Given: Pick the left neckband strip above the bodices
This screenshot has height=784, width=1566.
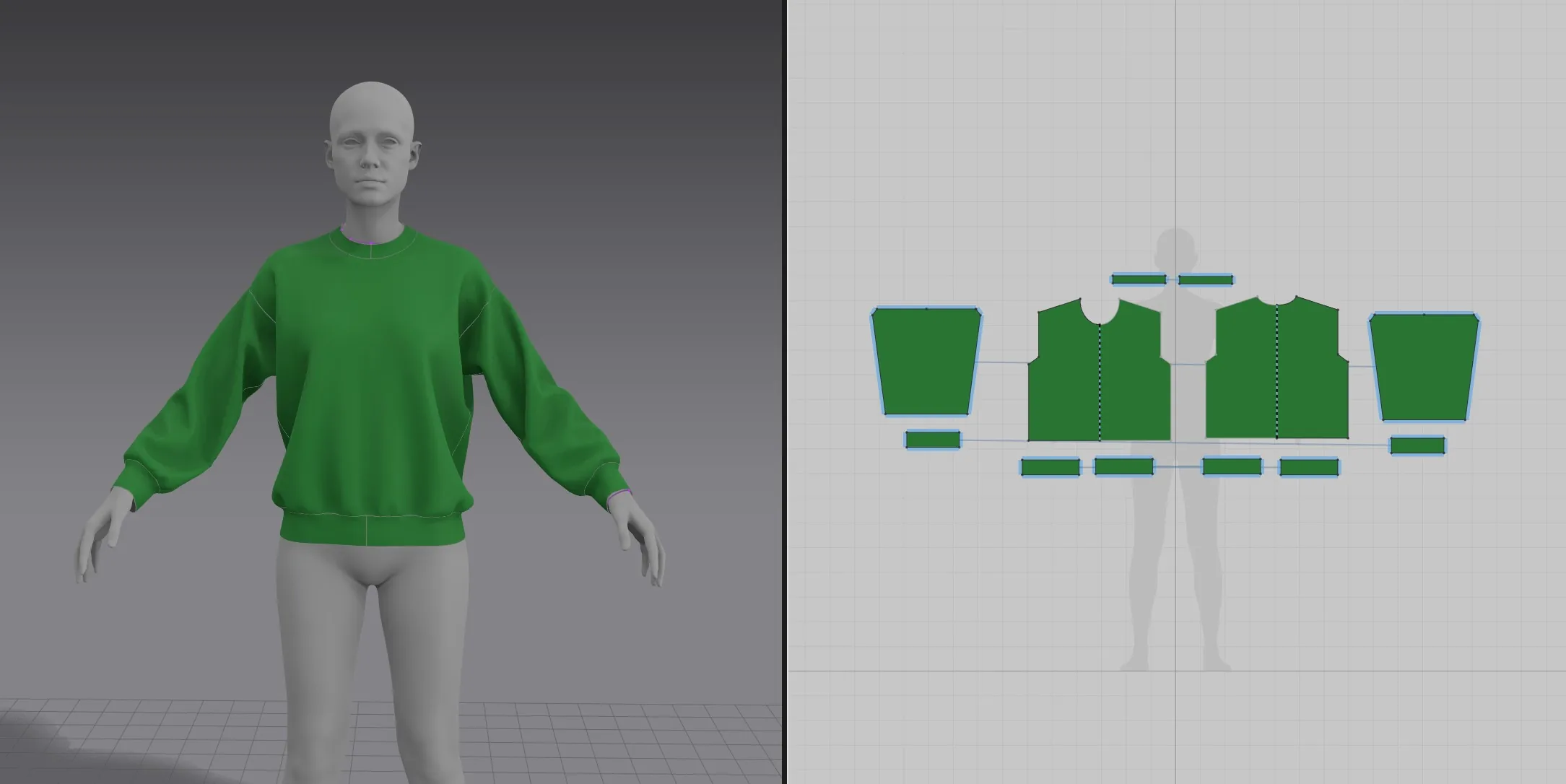Looking at the screenshot, I should [x=1139, y=279].
